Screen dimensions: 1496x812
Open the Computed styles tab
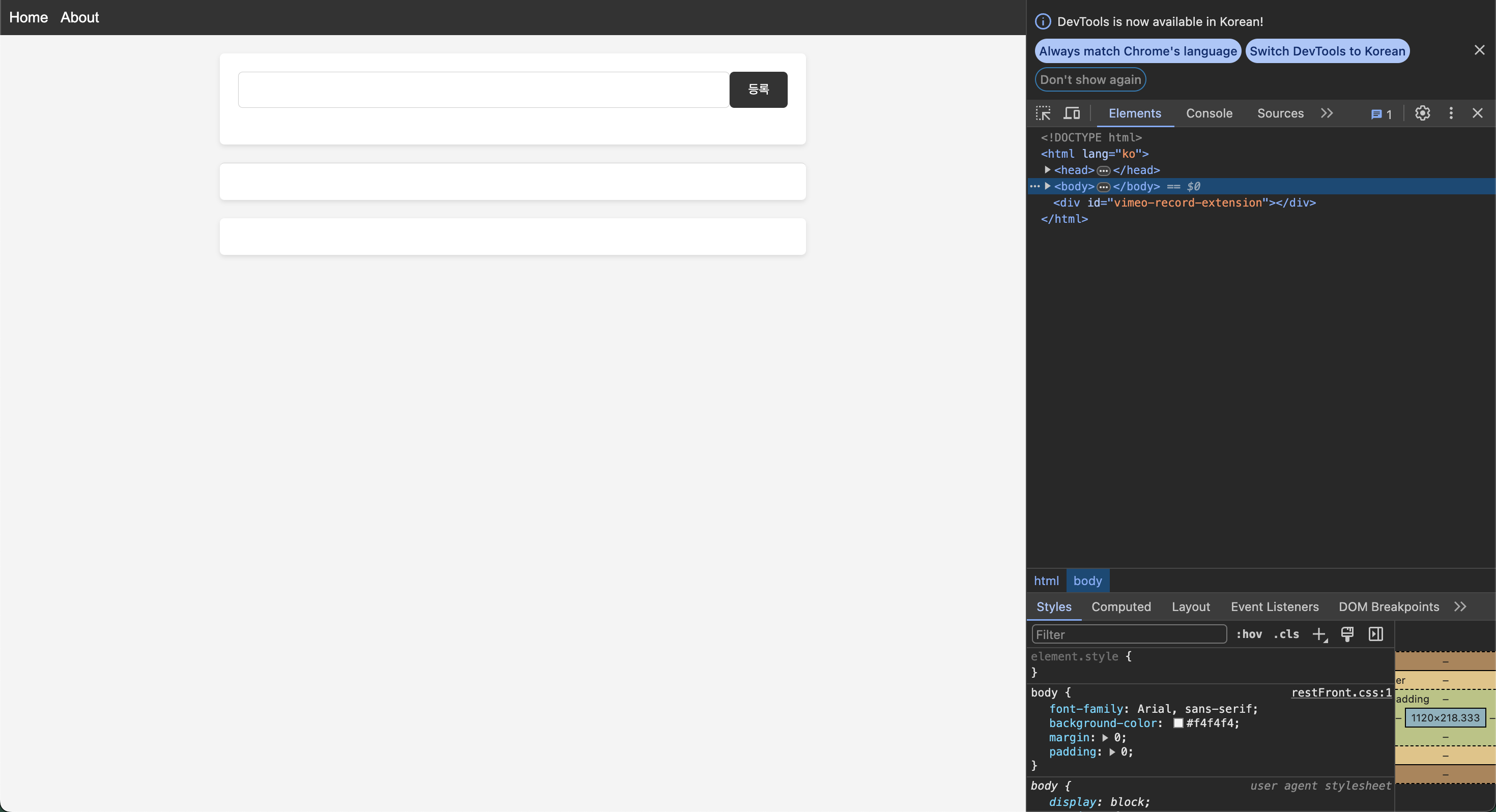pyautogui.click(x=1121, y=606)
